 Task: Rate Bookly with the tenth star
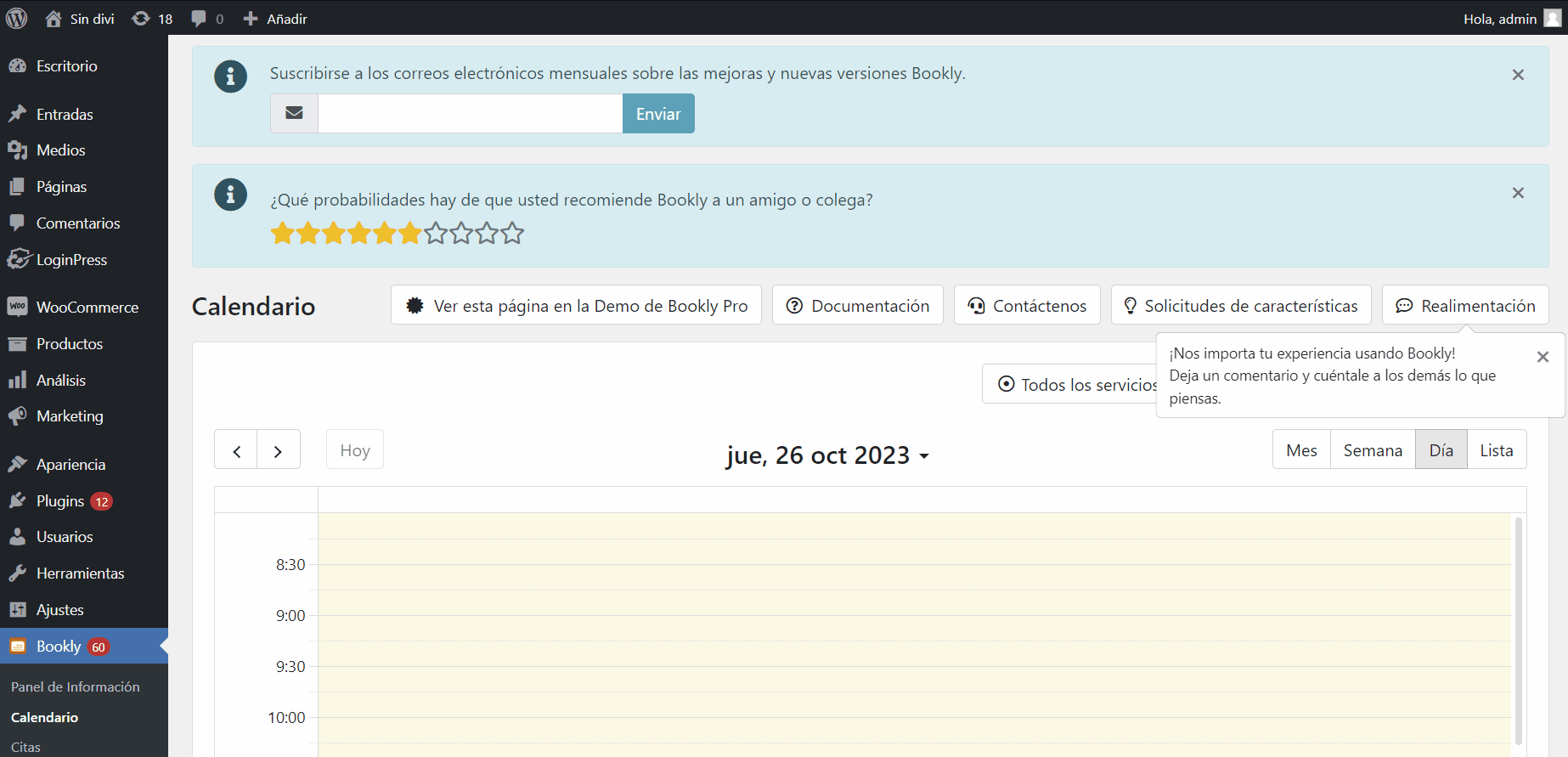point(512,233)
